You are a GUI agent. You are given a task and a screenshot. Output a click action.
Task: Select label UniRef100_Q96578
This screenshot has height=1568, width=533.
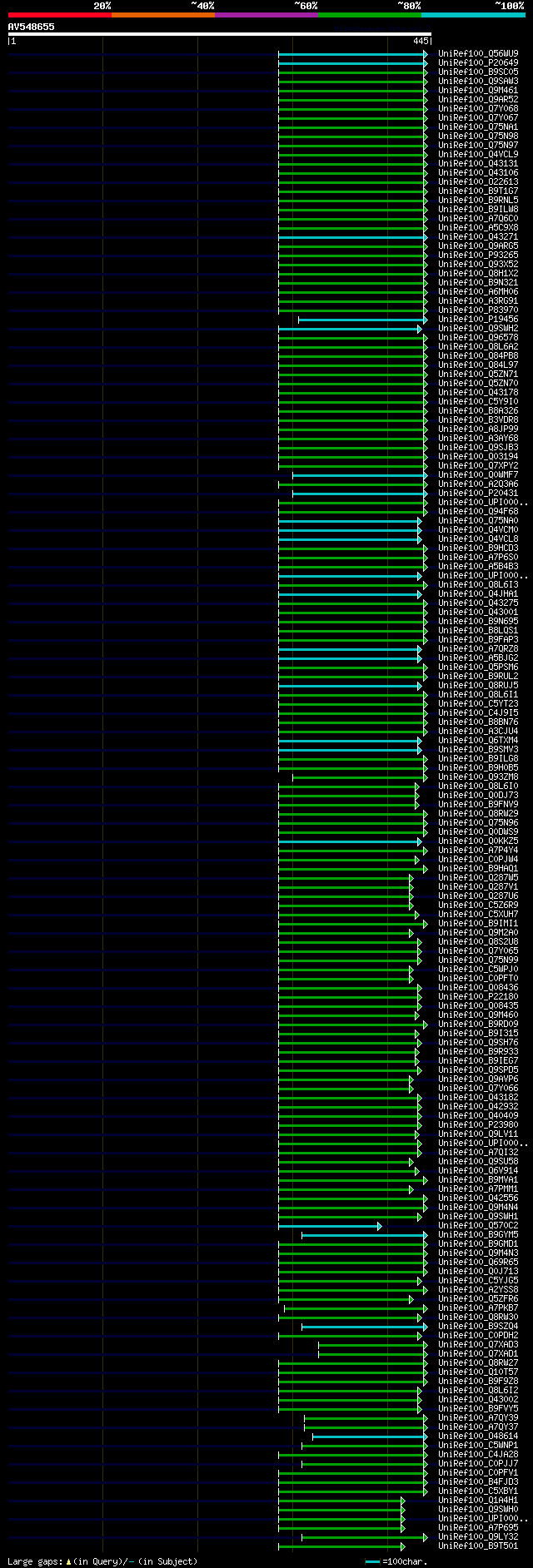click(x=478, y=337)
